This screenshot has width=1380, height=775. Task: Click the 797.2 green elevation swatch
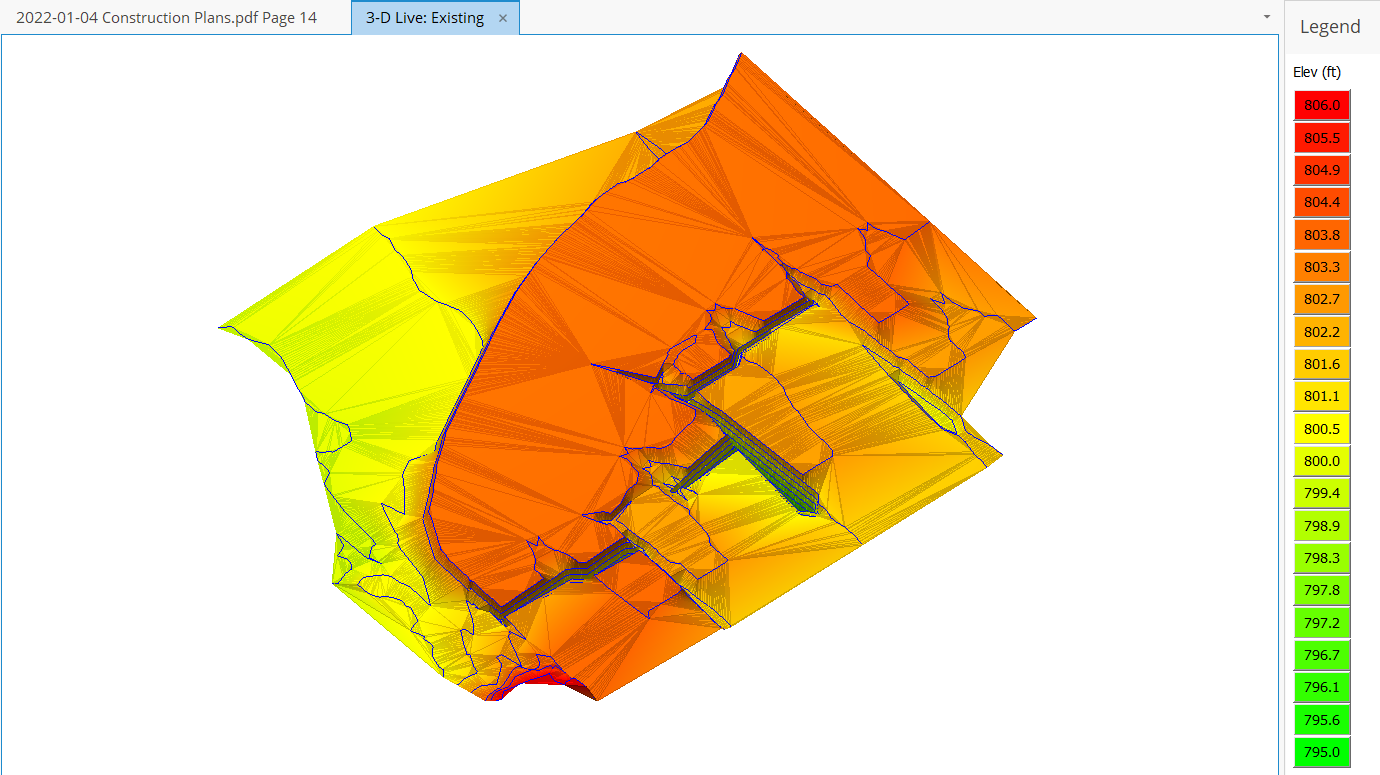[1321, 623]
